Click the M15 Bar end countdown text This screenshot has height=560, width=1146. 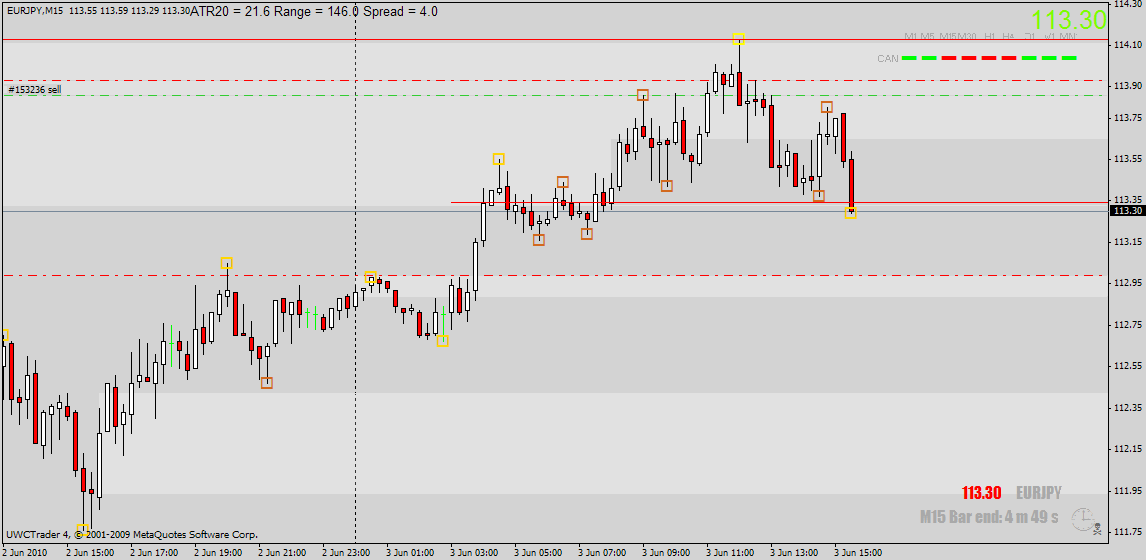click(x=990, y=517)
